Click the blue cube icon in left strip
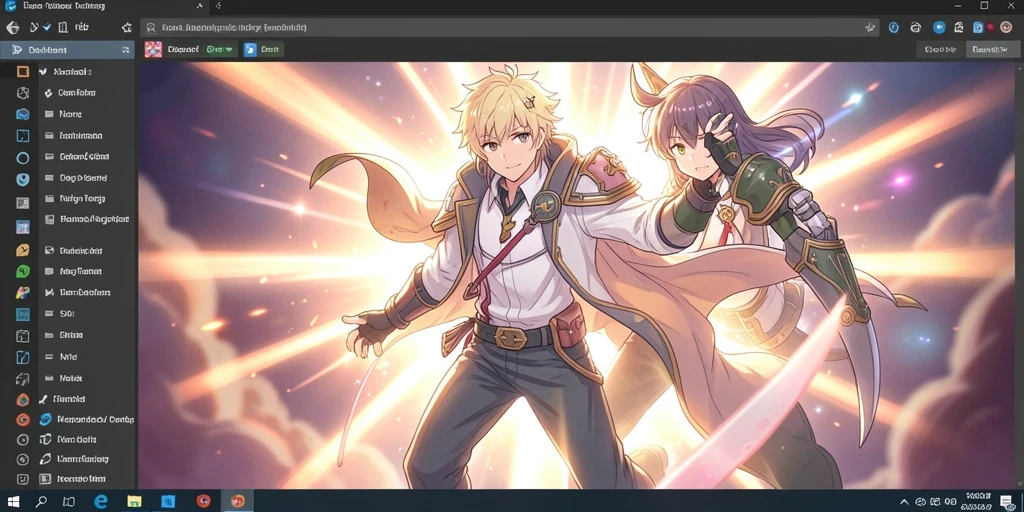The width and height of the screenshot is (1024, 512). (x=23, y=114)
